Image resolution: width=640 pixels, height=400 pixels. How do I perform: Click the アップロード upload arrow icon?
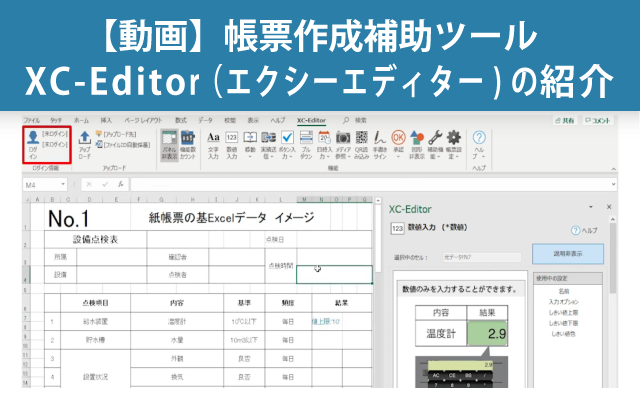coord(84,144)
